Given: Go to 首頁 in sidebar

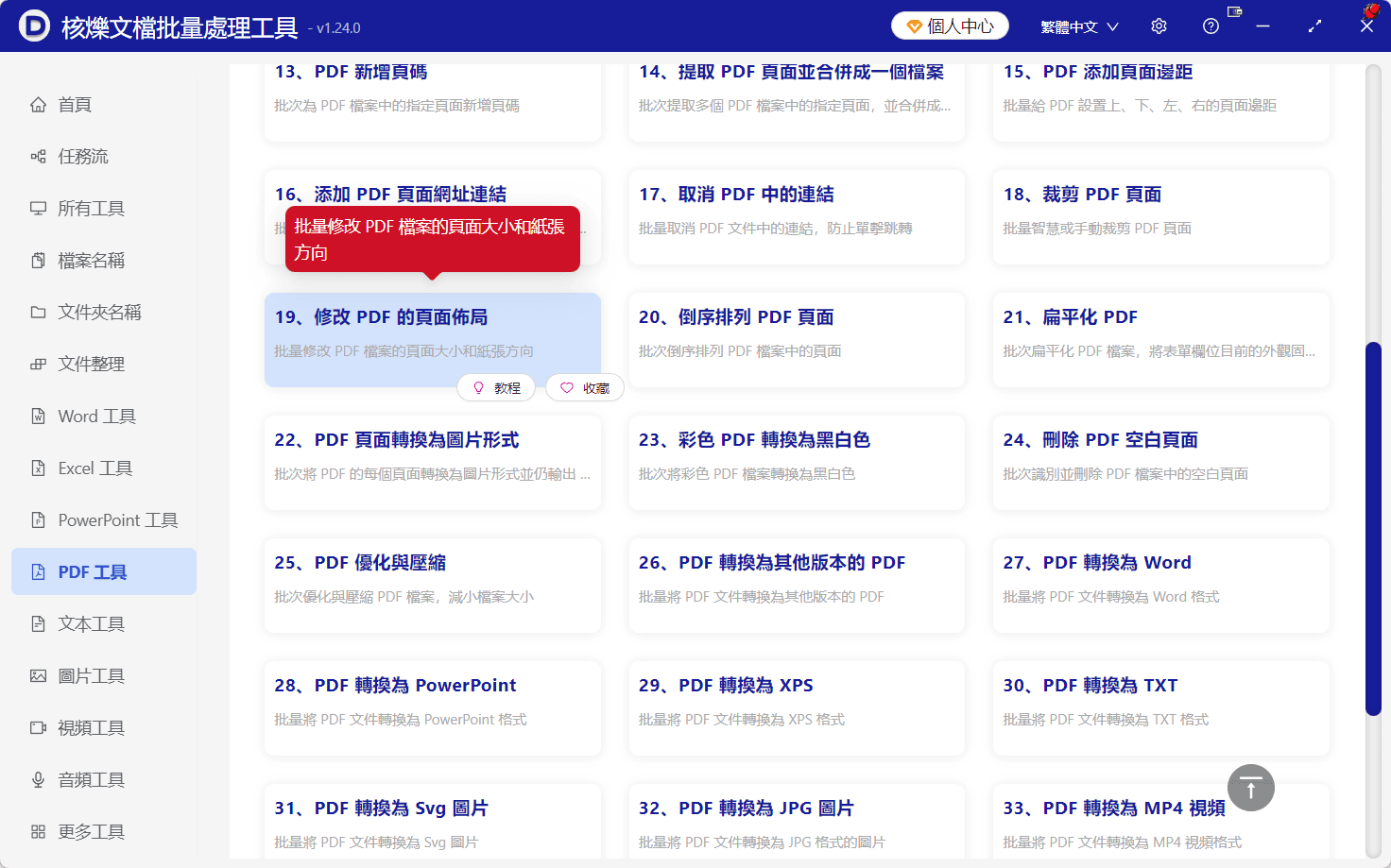Looking at the screenshot, I should pos(104,105).
